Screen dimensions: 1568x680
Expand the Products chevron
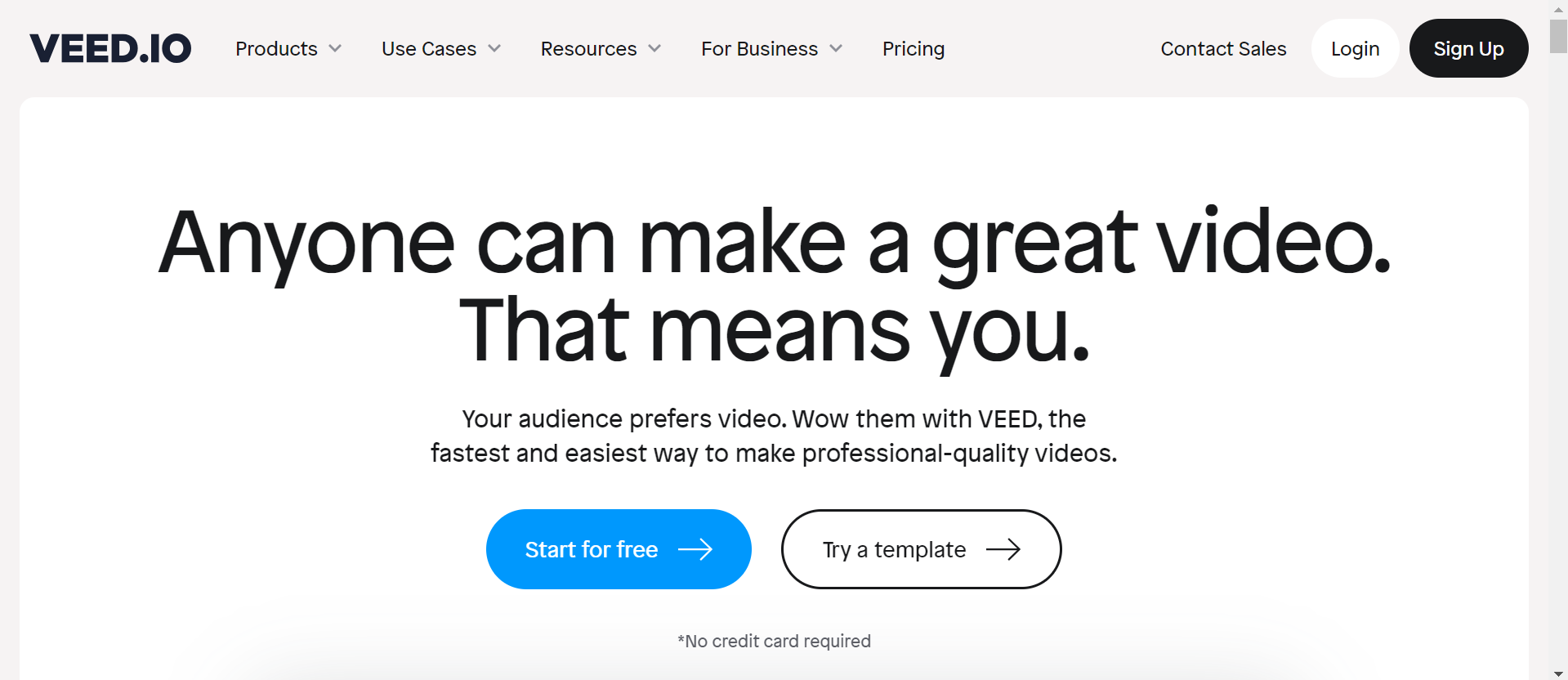(335, 49)
